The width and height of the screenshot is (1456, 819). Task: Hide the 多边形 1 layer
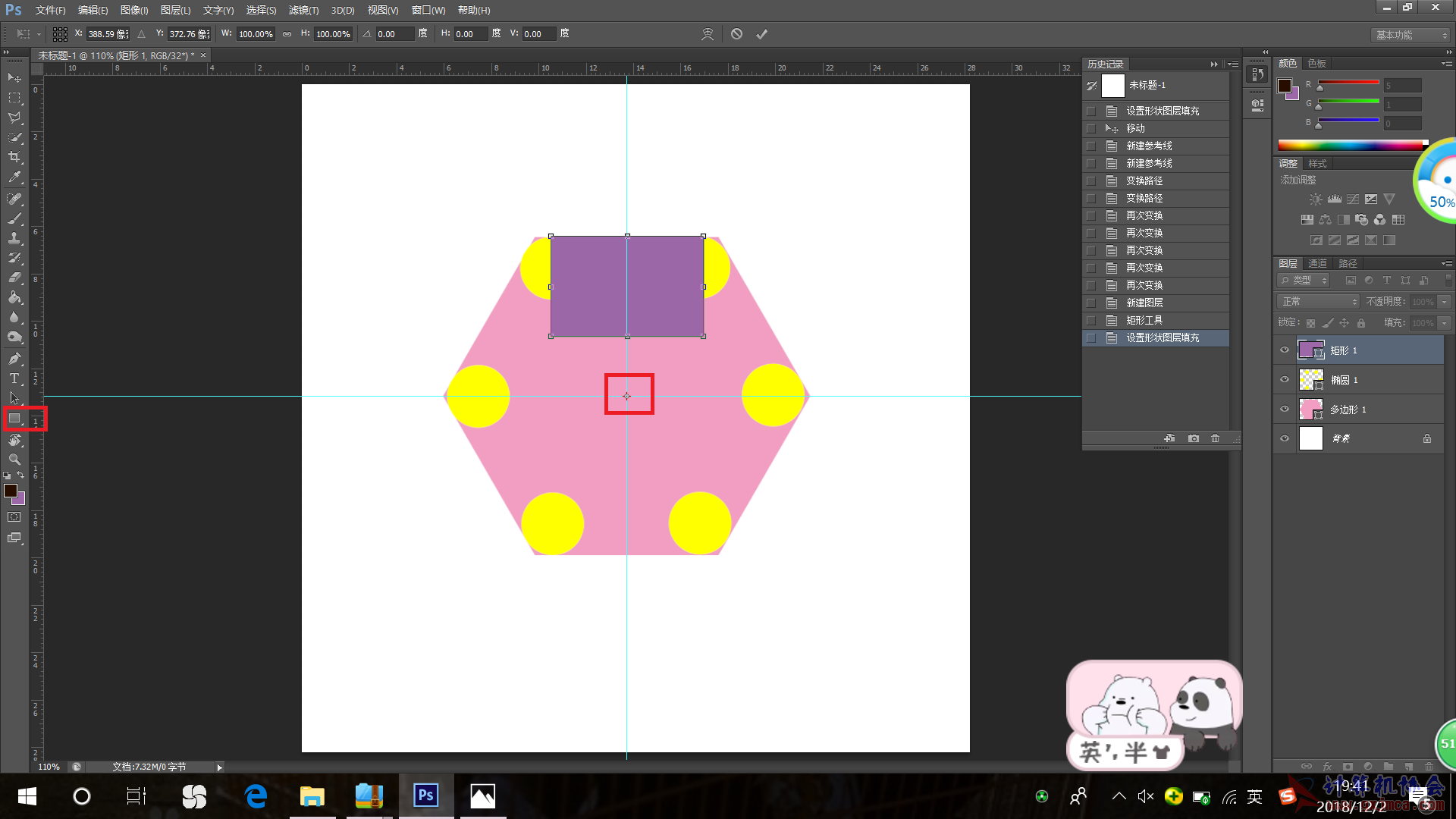1285,409
